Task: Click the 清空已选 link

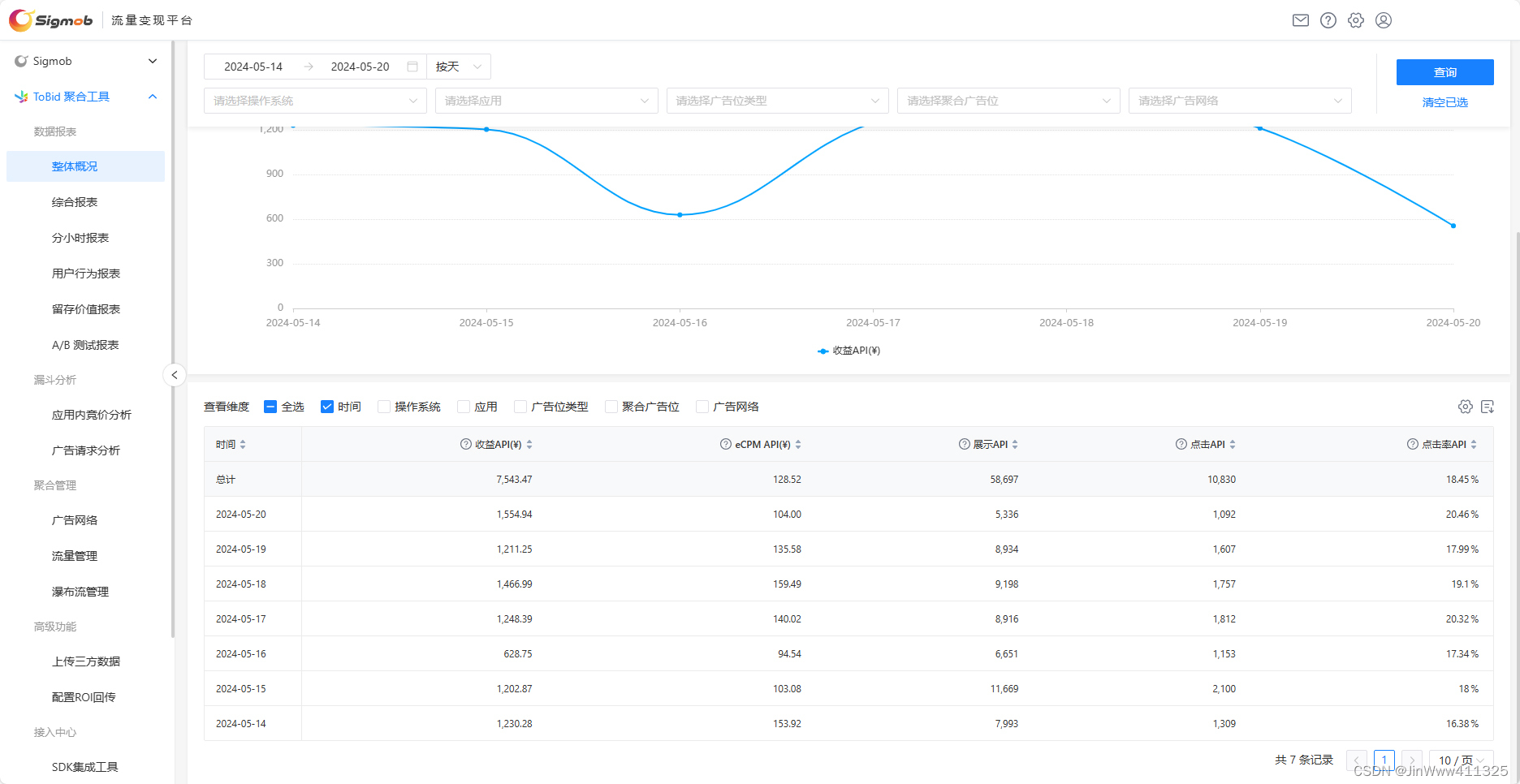Action: click(x=1445, y=102)
